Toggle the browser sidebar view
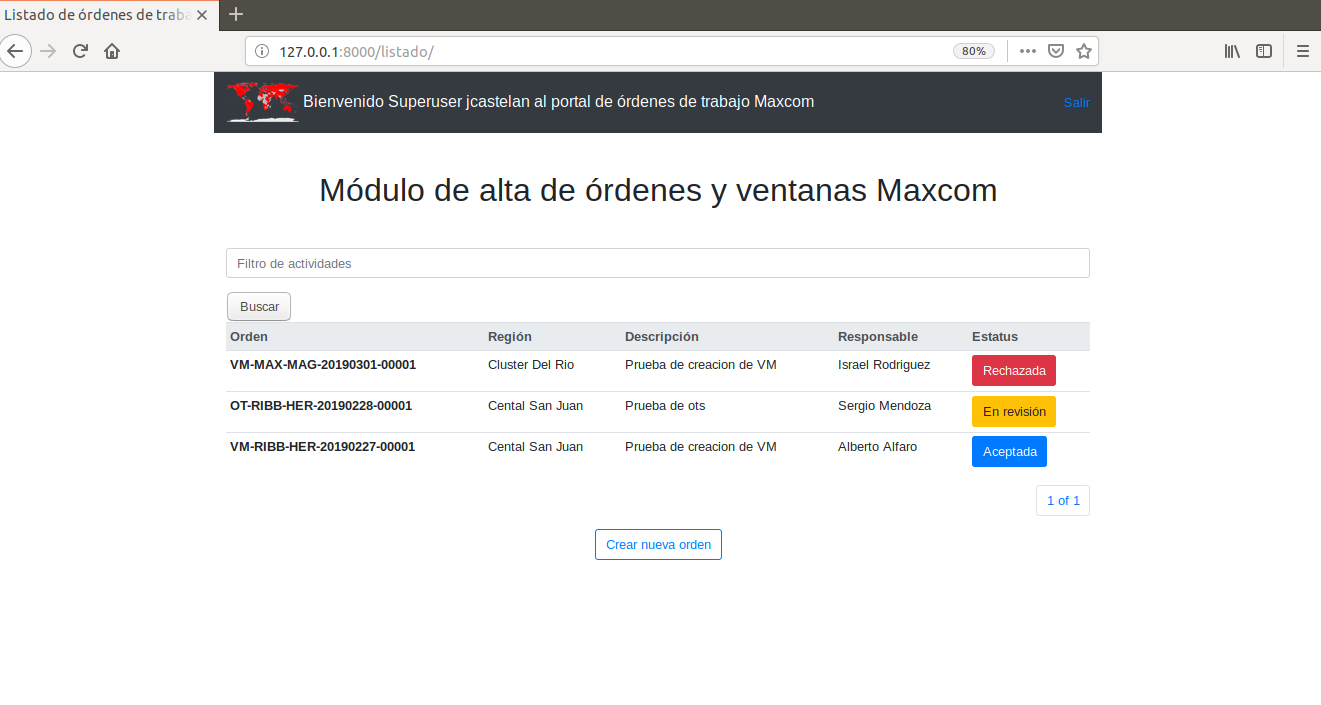Screen dimensions: 1321x705 click(1264, 51)
